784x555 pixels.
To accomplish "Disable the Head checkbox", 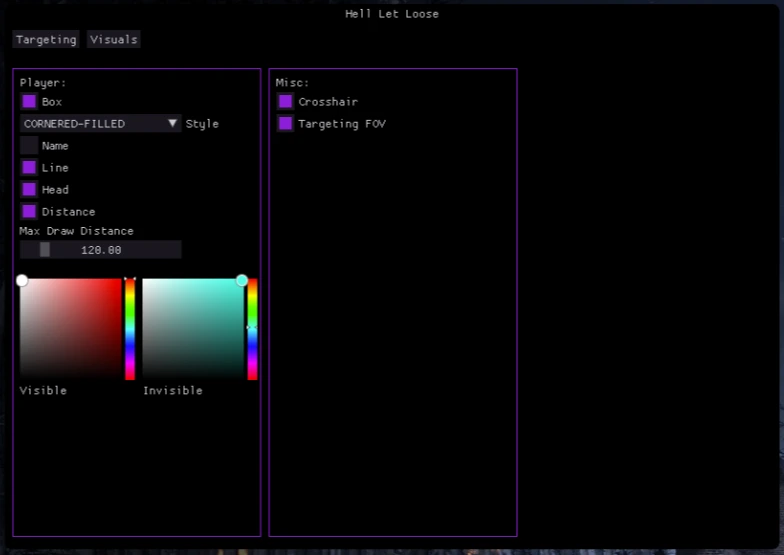I will click(x=29, y=190).
